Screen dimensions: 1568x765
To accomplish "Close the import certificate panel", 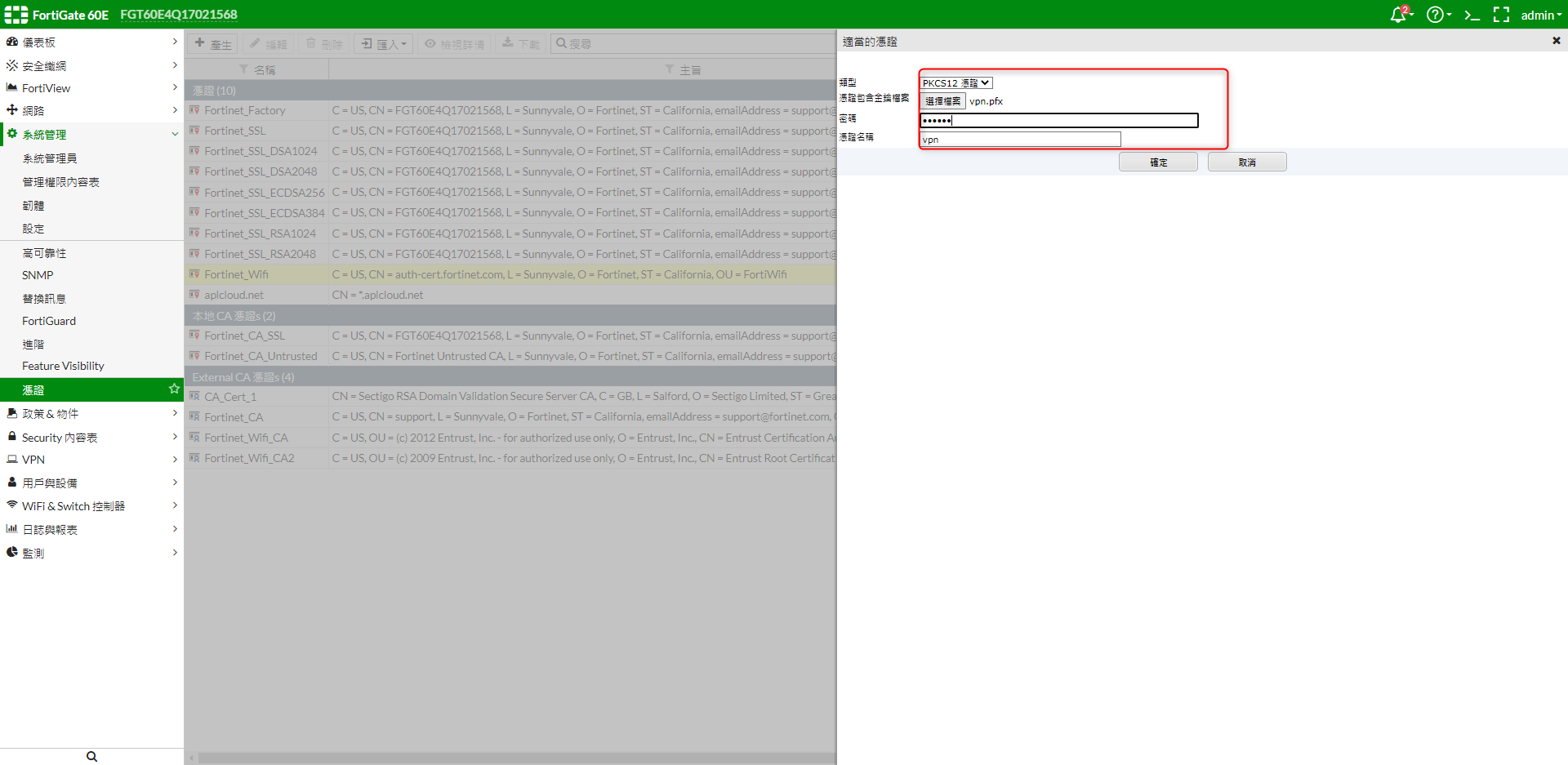I will click(x=1556, y=40).
